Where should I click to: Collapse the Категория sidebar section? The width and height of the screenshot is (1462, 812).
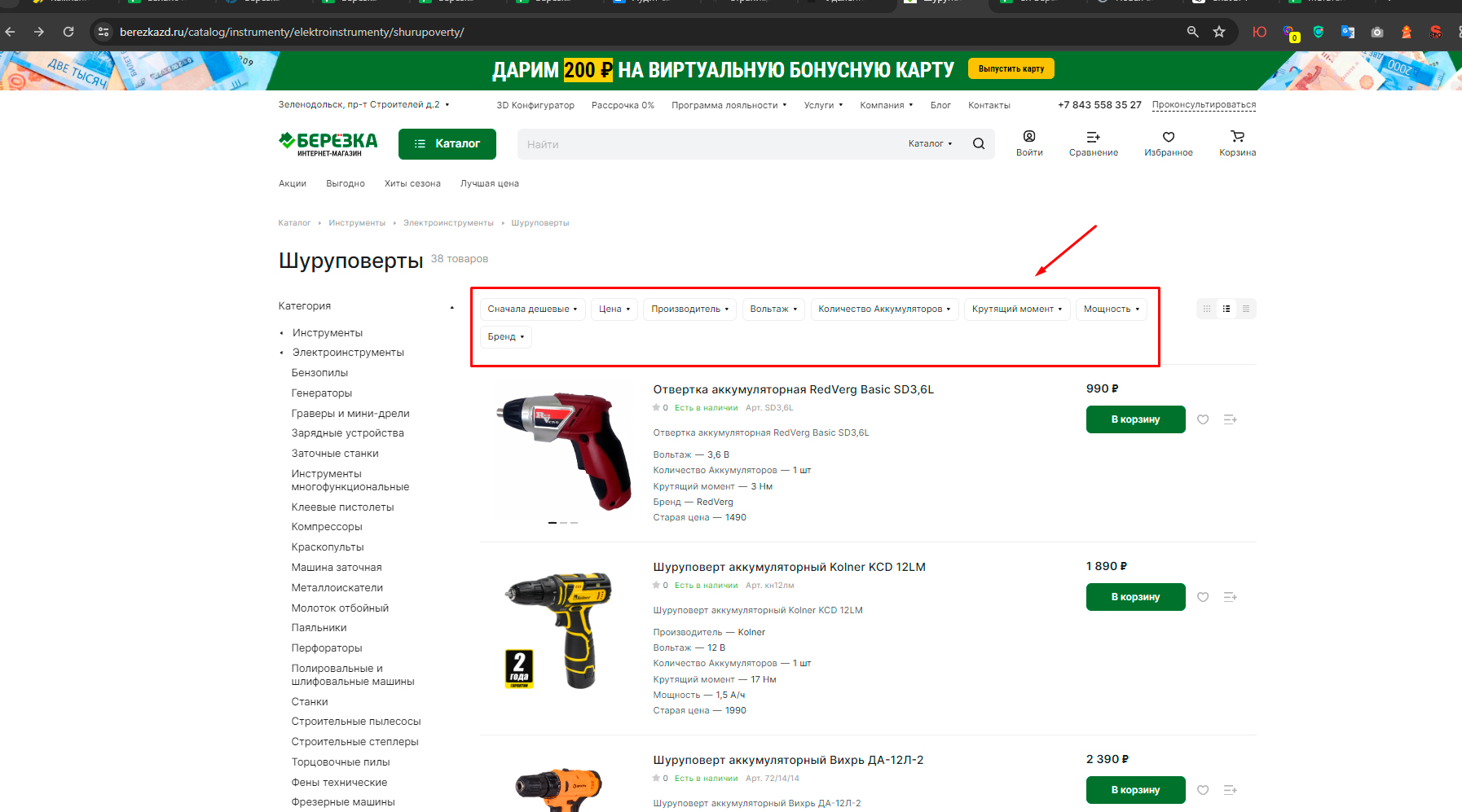point(452,307)
